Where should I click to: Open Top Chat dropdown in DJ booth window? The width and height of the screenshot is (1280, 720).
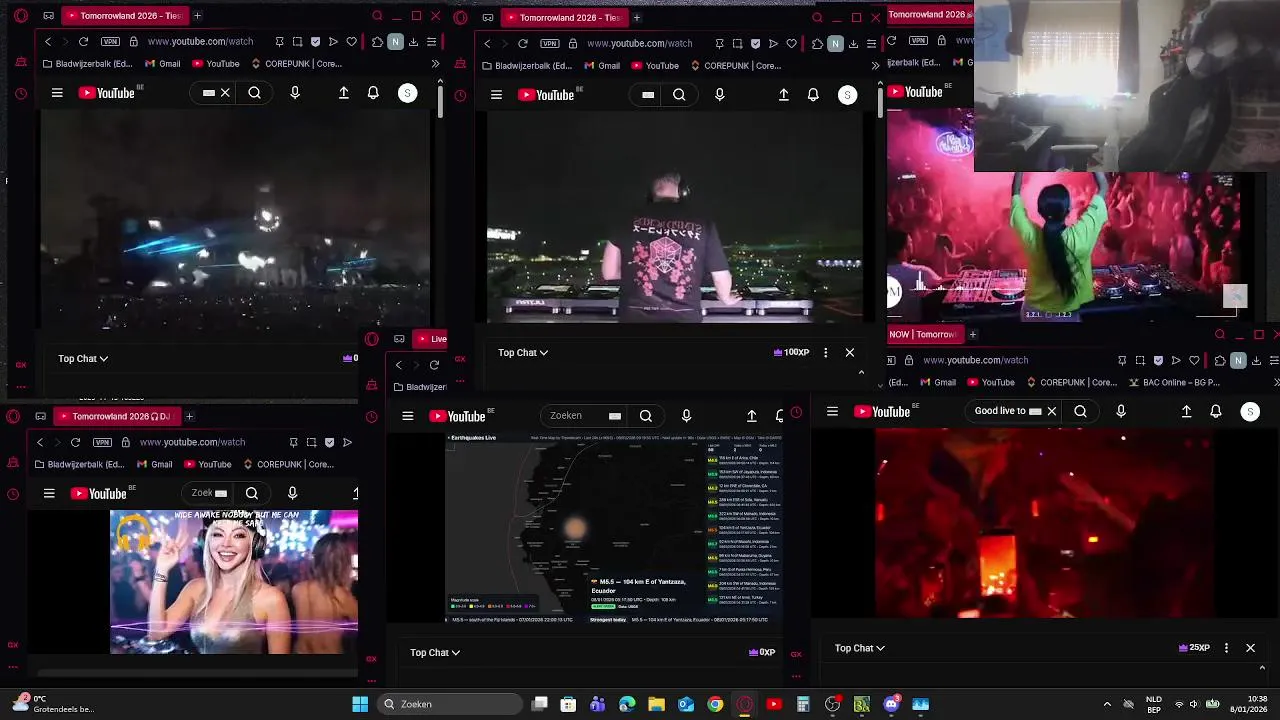pos(523,352)
